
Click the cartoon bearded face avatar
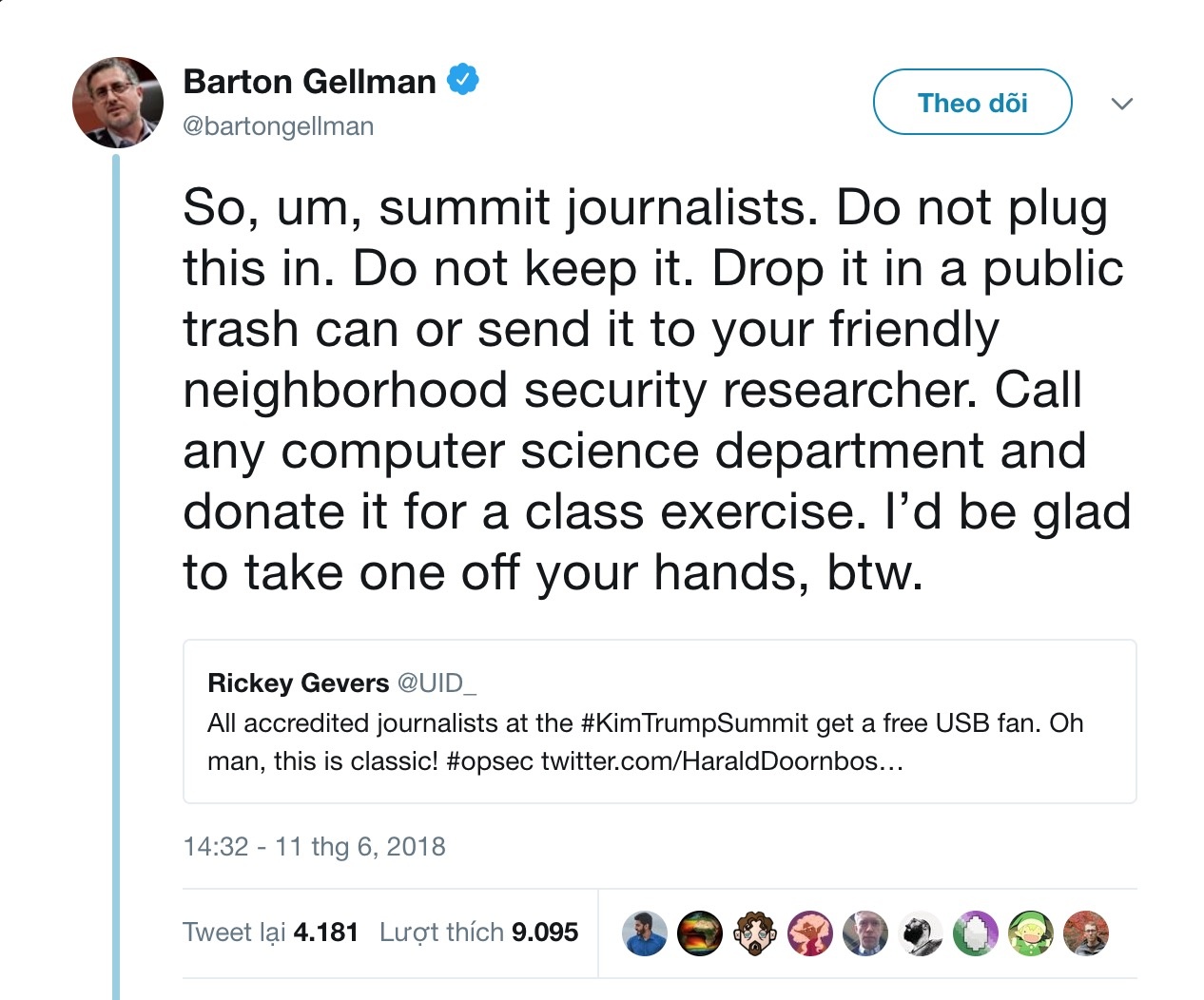pyautogui.click(x=755, y=933)
